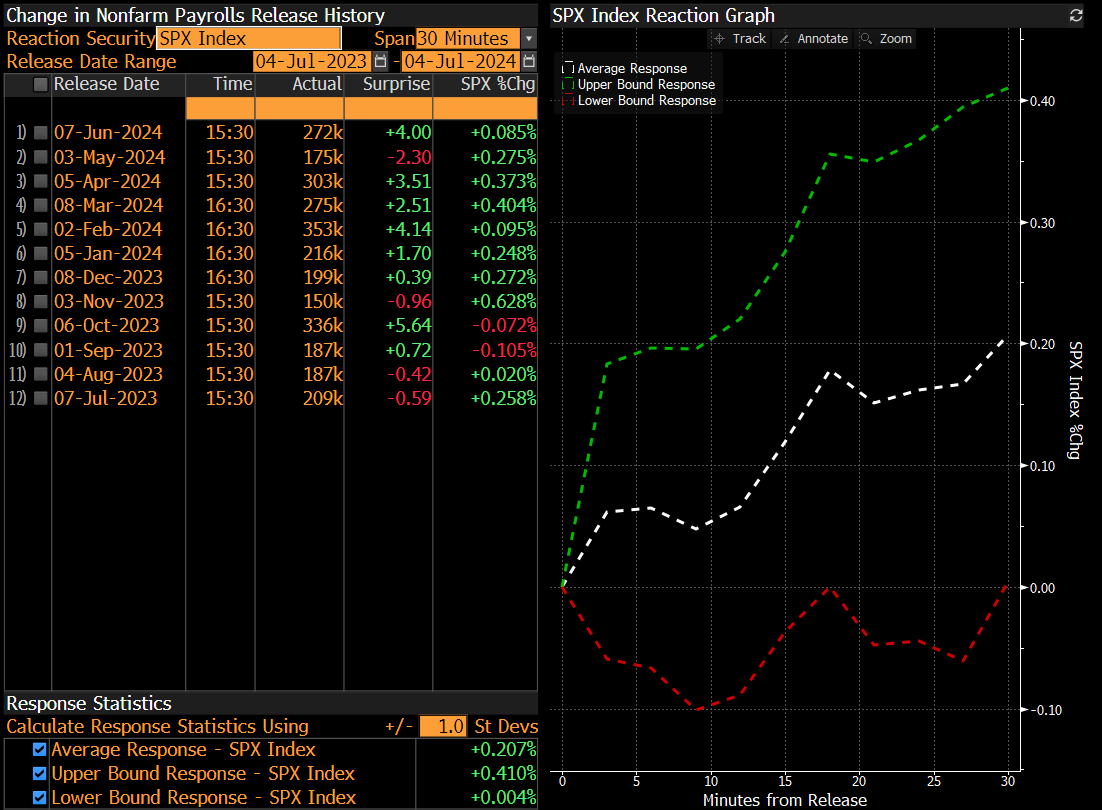Sort by the Surprise column header

click(x=396, y=84)
